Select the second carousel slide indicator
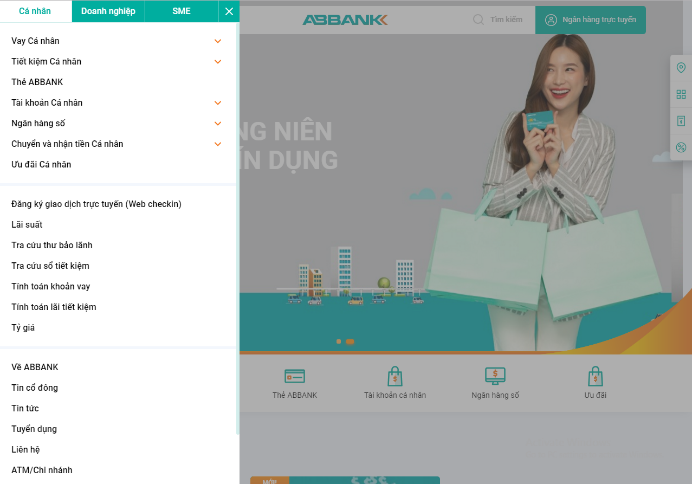The image size is (692, 484). tap(349, 342)
